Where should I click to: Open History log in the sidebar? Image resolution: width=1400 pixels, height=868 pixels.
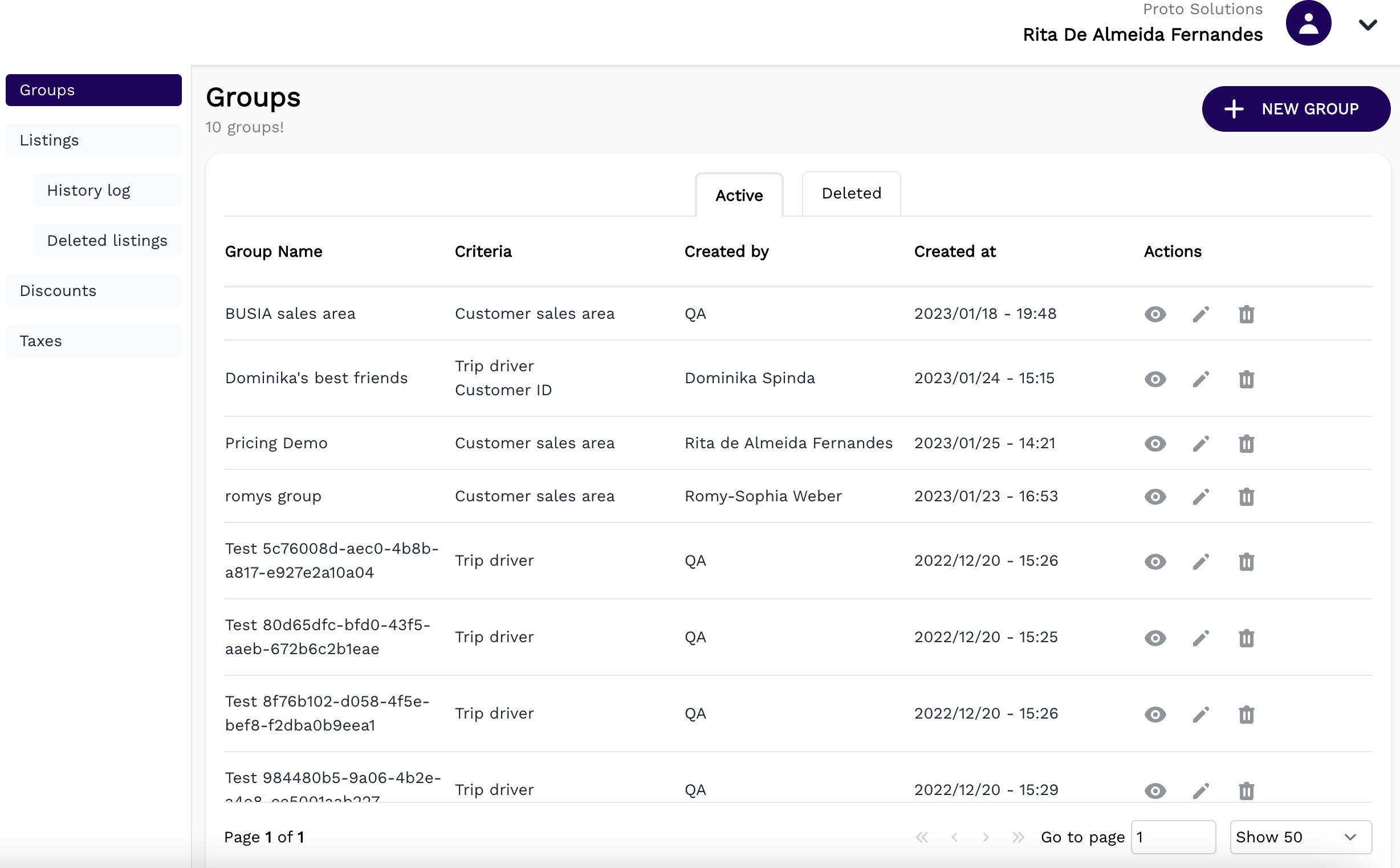click(107, 190)
